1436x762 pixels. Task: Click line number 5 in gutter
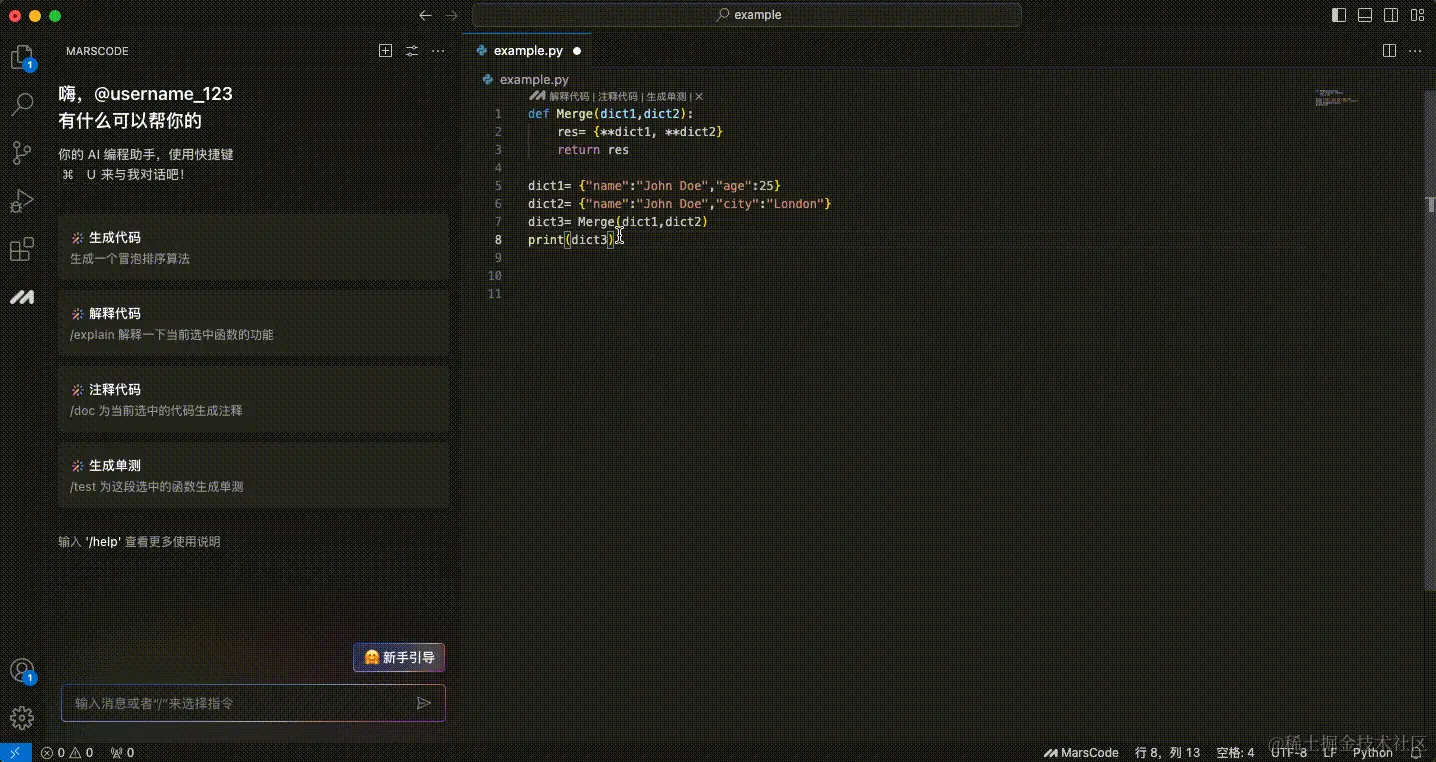coord(498,186)
